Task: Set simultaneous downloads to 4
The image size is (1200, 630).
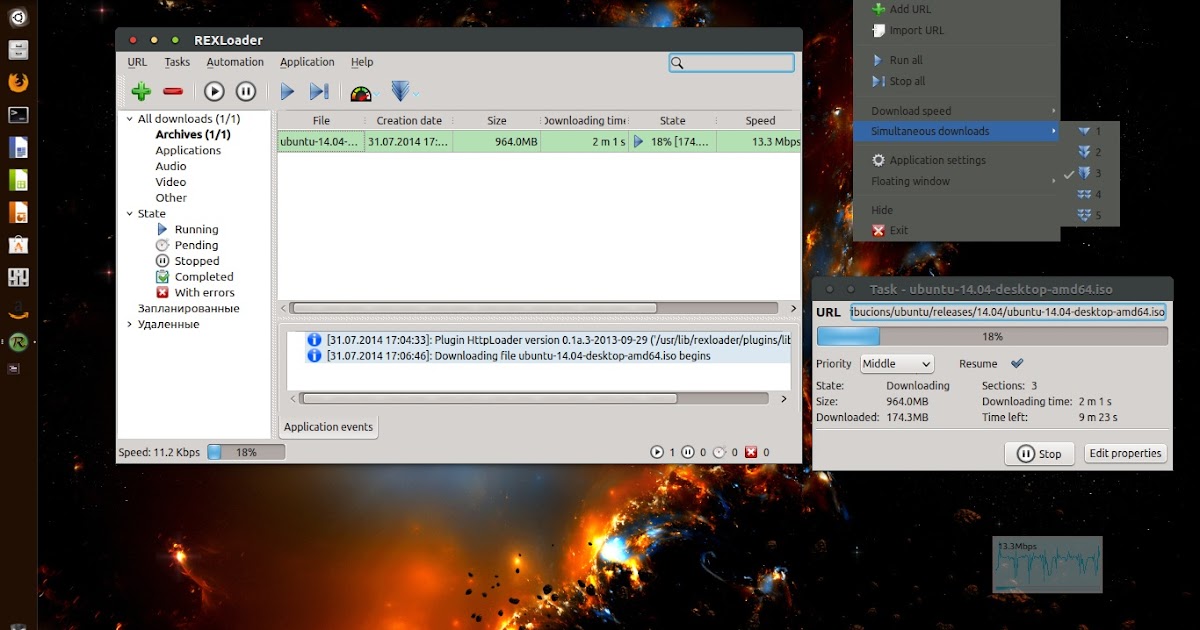Action: click(x=1092, y=194)
